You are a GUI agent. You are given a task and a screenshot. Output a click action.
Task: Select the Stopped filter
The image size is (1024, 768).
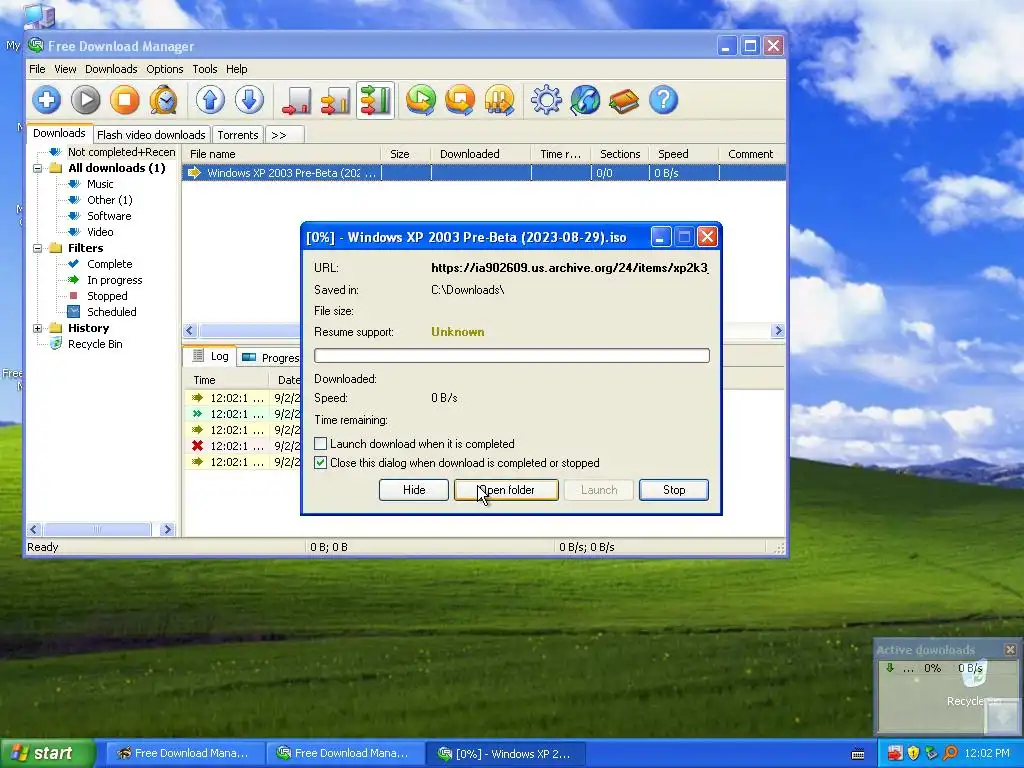pyautogui.click(x=107, y=296)
